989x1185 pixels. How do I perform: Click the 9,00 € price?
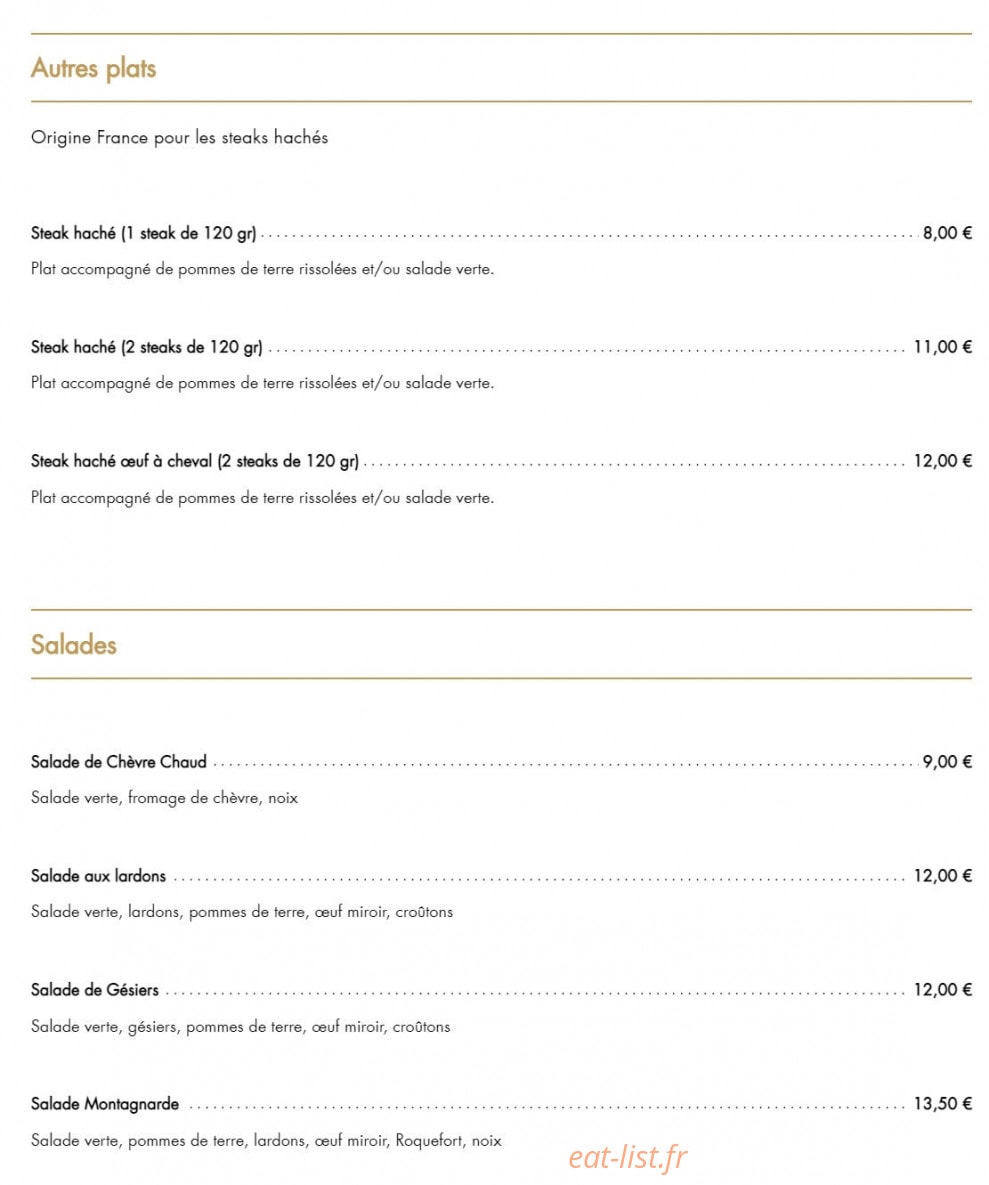[x=947, y=762]
